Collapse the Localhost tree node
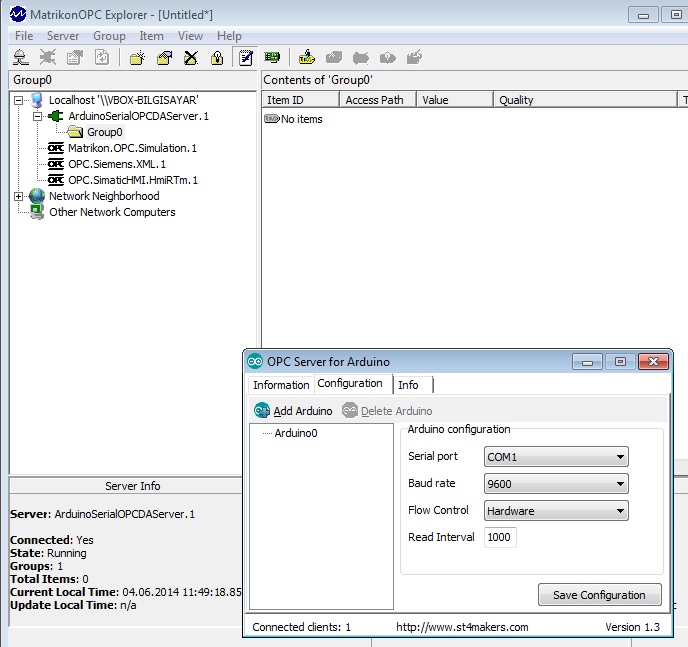This screenshot has height=647, width=688. 18,100
